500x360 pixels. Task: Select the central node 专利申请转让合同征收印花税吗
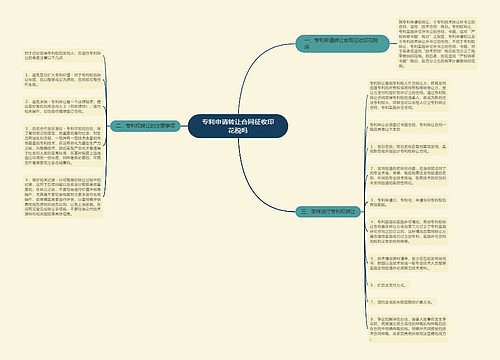click(x=238, y=126)
